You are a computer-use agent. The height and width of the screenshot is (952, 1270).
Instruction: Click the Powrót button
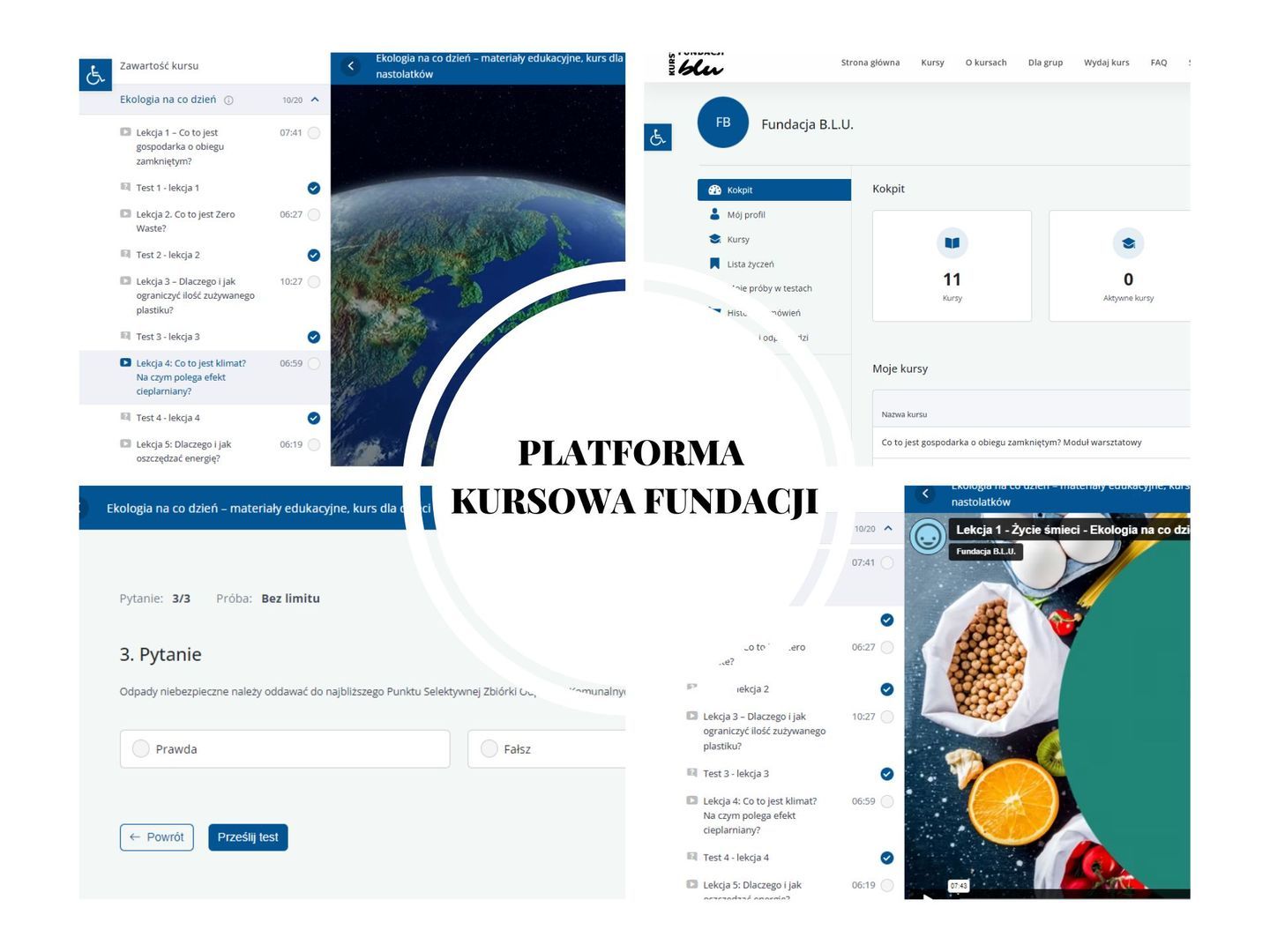click(x=157, y=837)
